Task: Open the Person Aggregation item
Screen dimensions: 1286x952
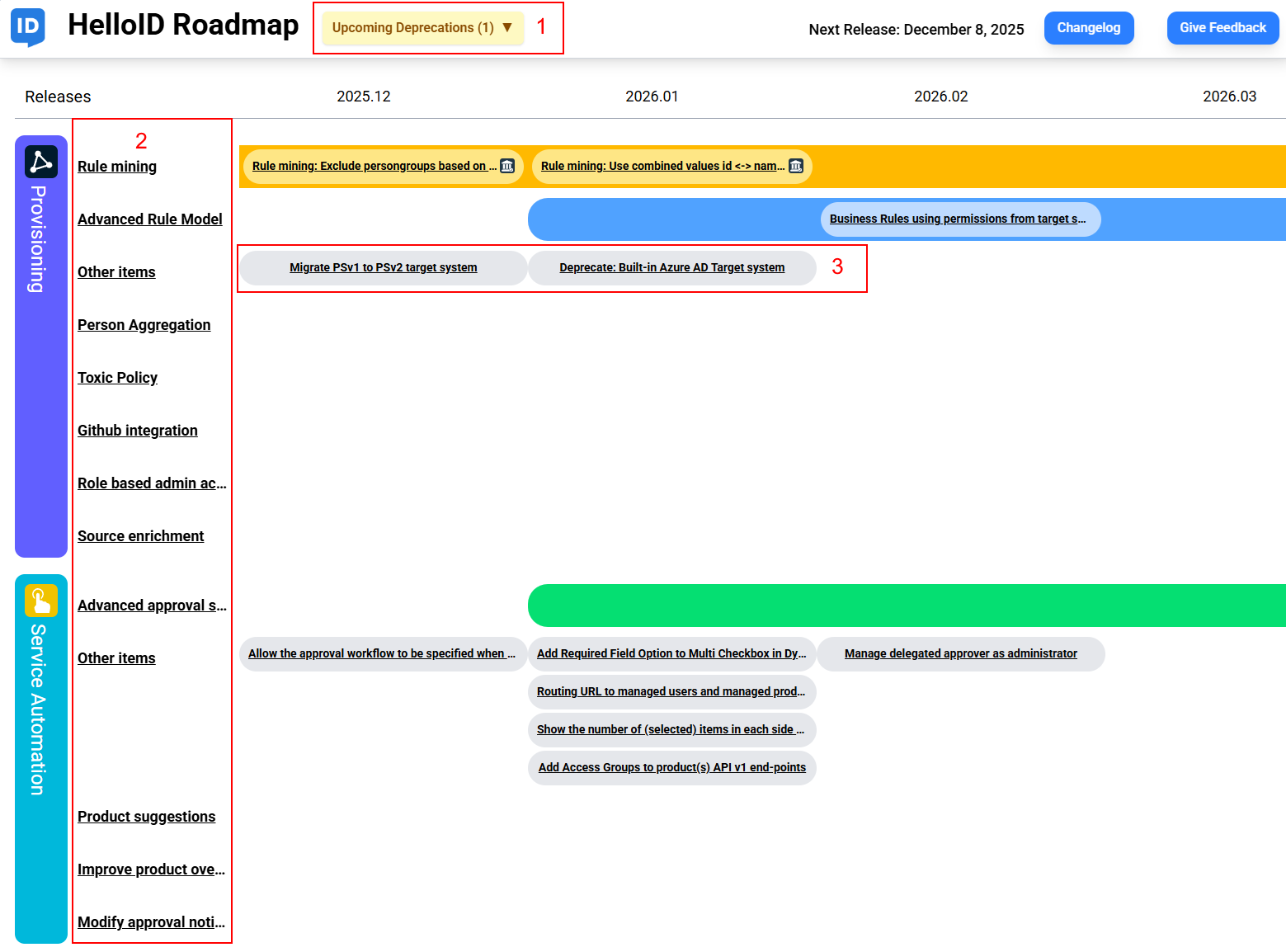Action: [x=144, y=324]
